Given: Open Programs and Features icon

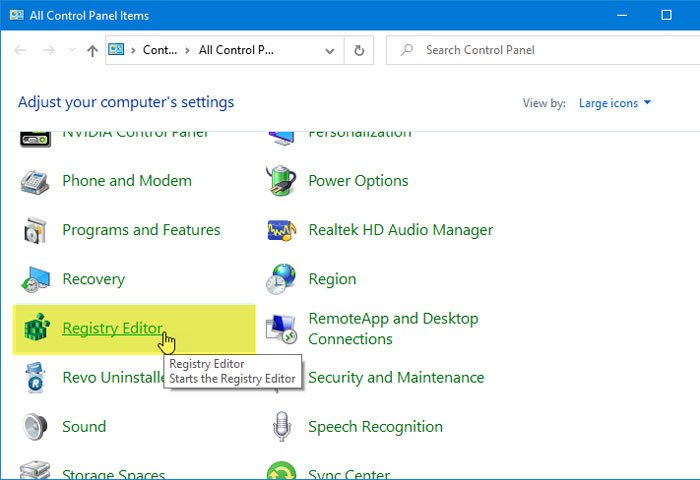Looking at the screenshot, I should (36, 230).
